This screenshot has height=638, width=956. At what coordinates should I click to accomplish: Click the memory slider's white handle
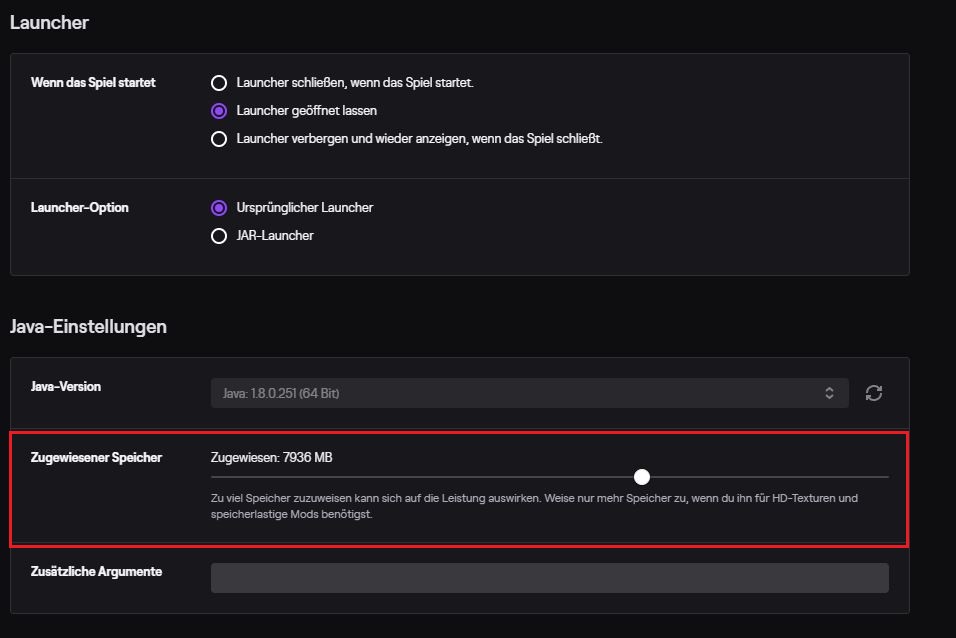click(641, 477)
